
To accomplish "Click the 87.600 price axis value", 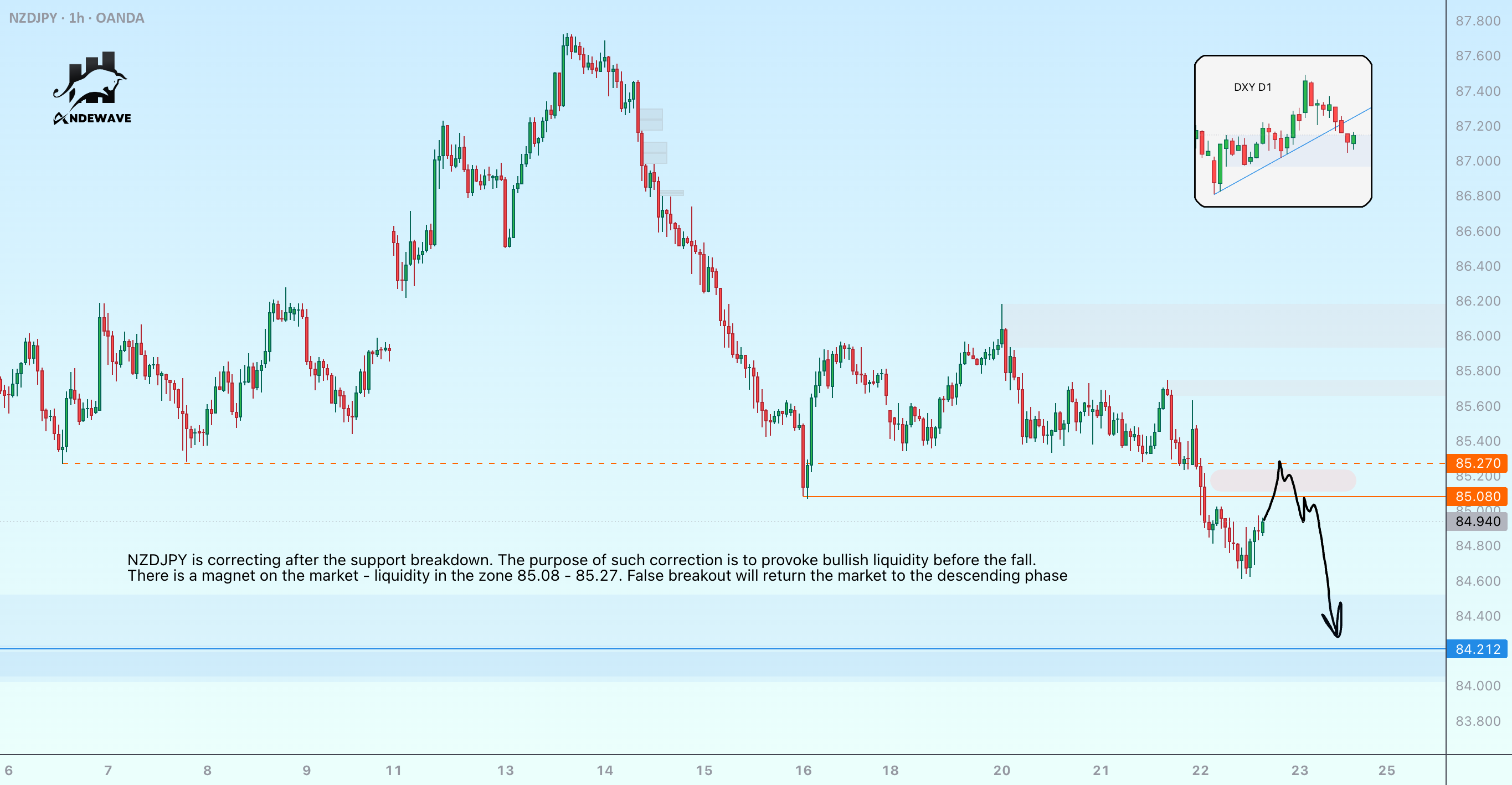I will coord(1477,56).
